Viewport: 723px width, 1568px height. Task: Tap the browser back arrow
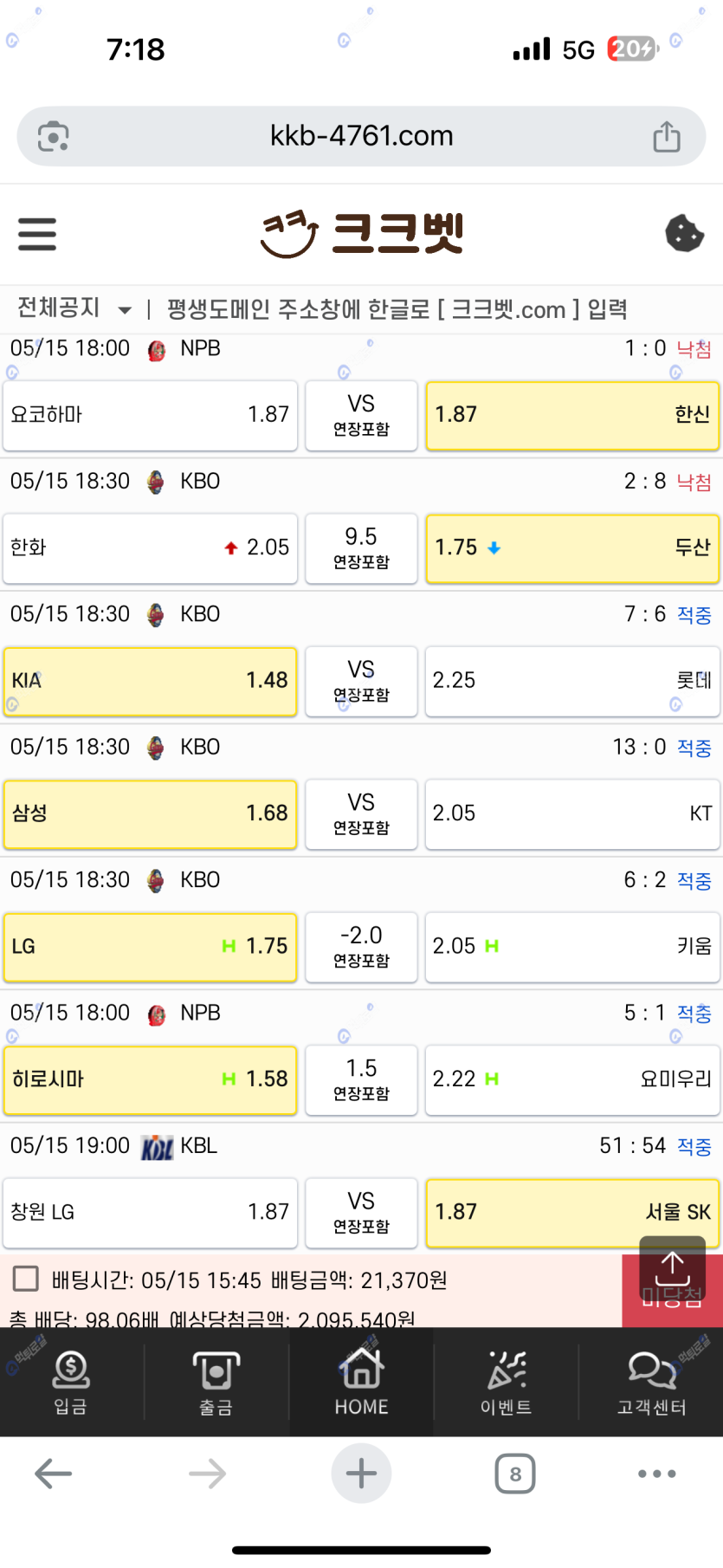(54, 1474)
